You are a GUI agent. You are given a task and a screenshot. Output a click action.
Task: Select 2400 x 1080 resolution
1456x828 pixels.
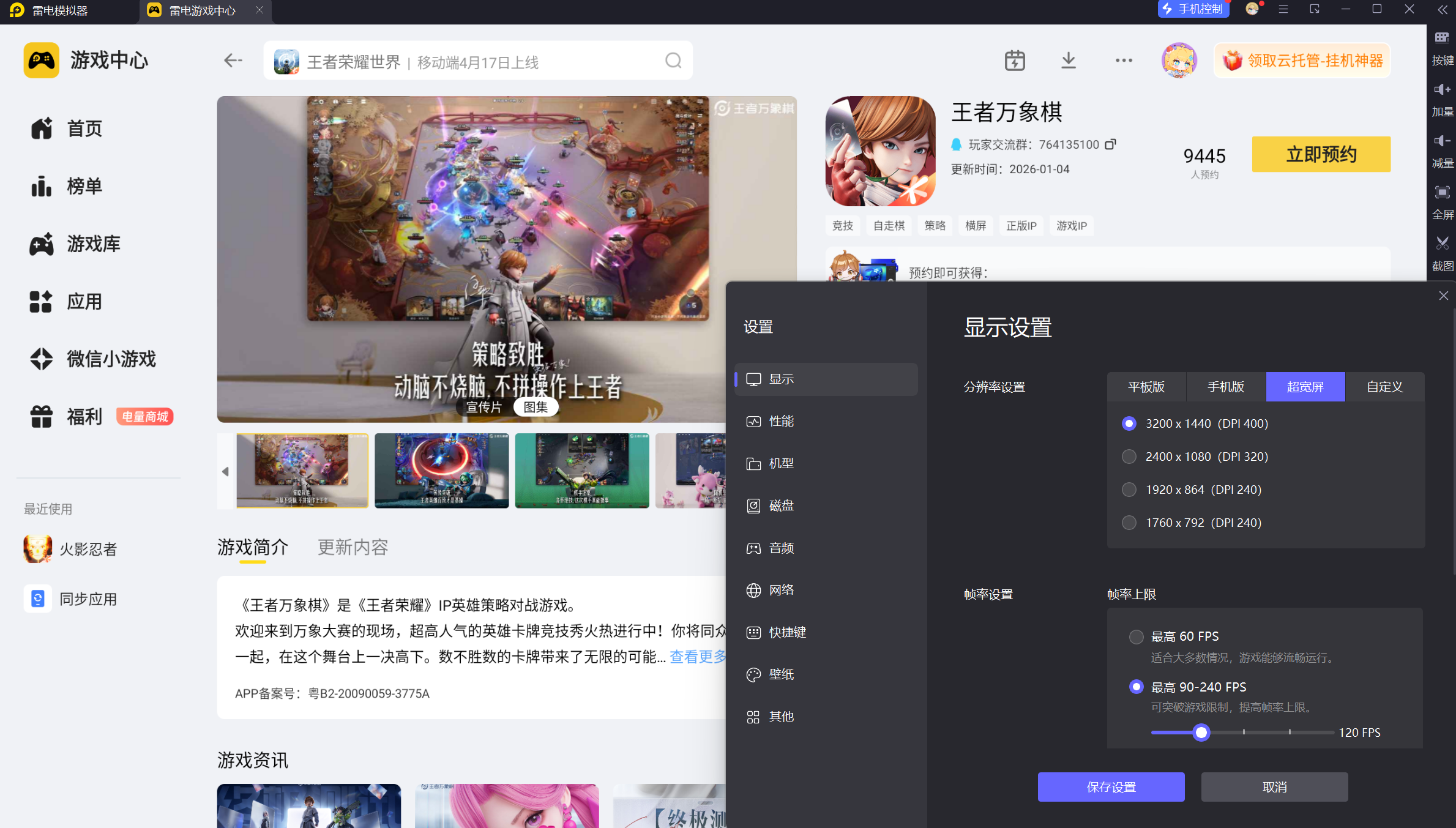pos(1129,457)
